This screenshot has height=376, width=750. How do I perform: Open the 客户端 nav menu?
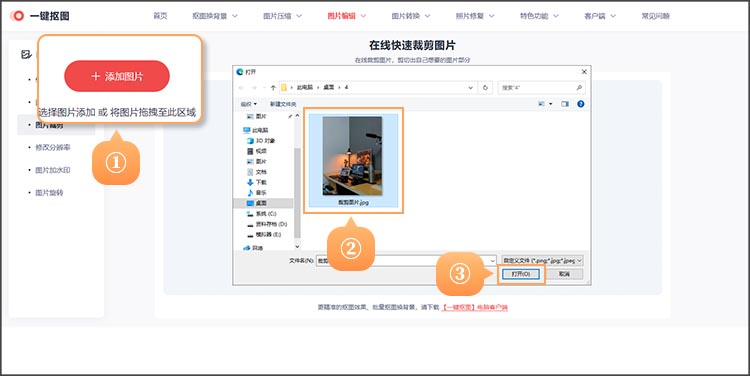point(599,16)
